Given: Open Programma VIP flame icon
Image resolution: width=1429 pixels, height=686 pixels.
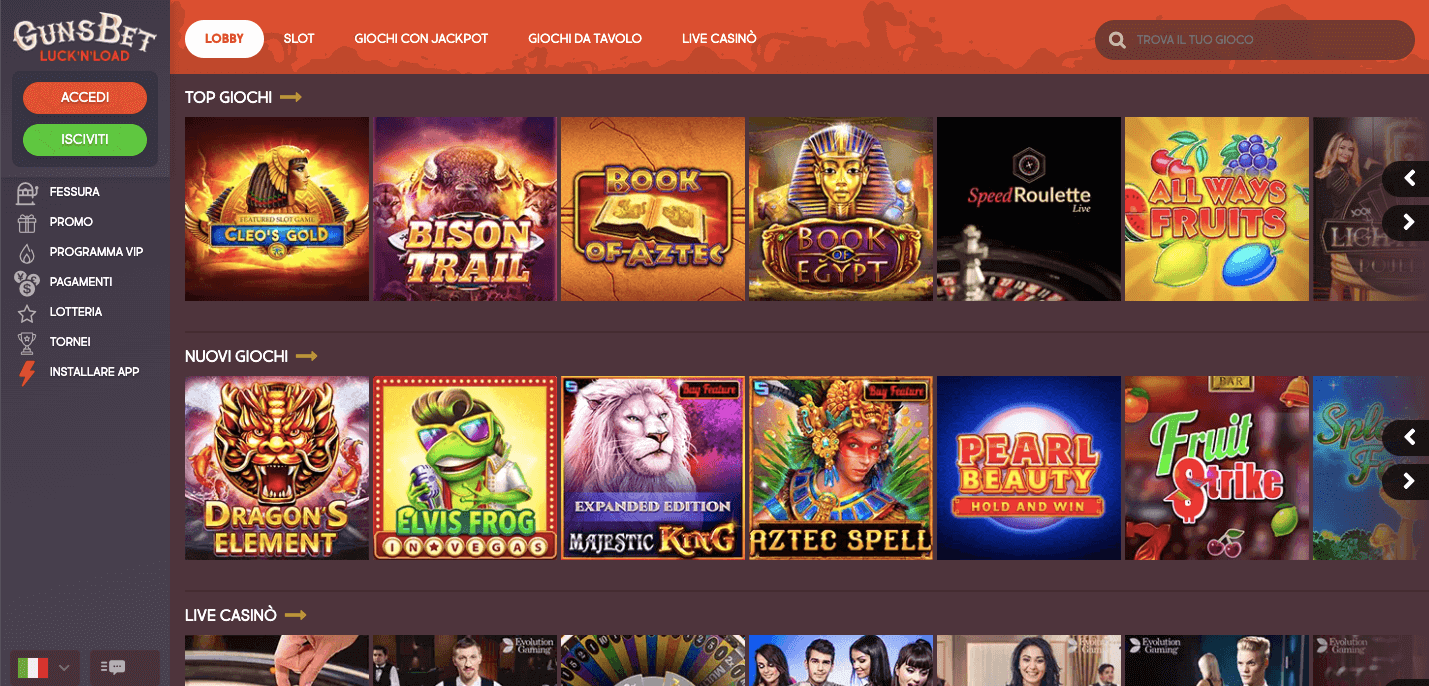Looking at the screenshot, I should (27, 252).
